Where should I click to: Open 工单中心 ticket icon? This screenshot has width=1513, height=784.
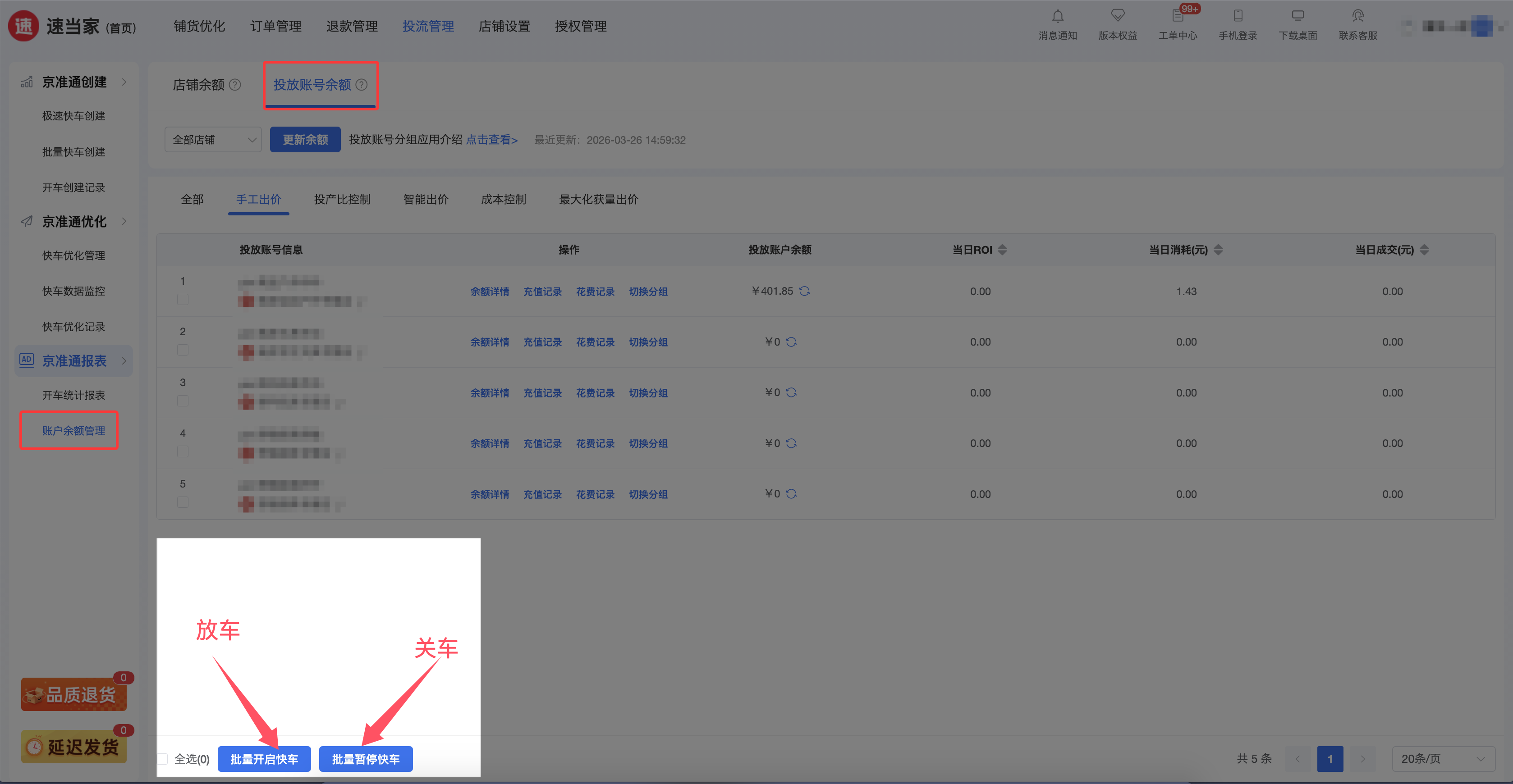(x=1178, y=16)
